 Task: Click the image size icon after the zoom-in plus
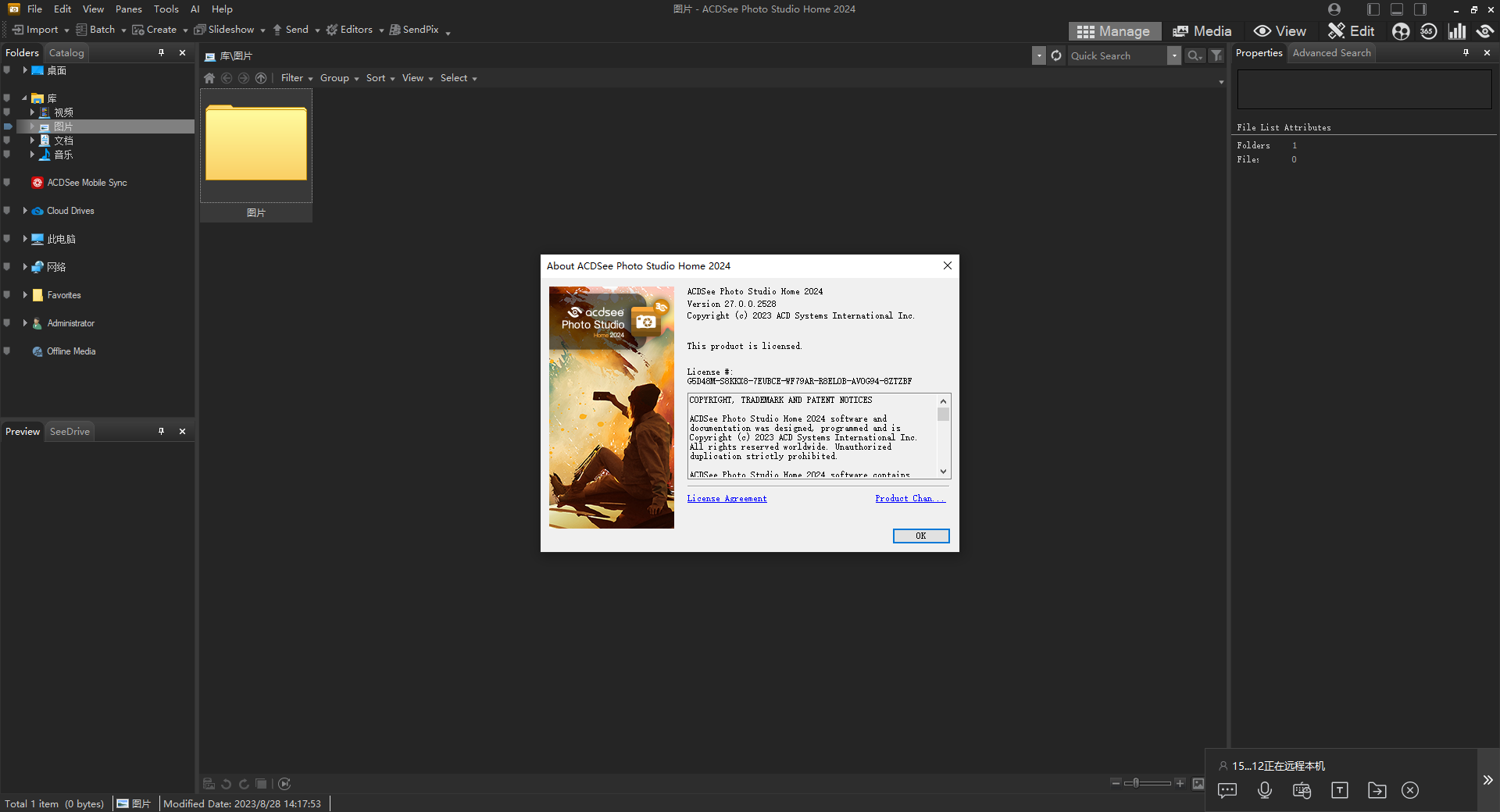pyautogui.click(x=1198, y=783)
